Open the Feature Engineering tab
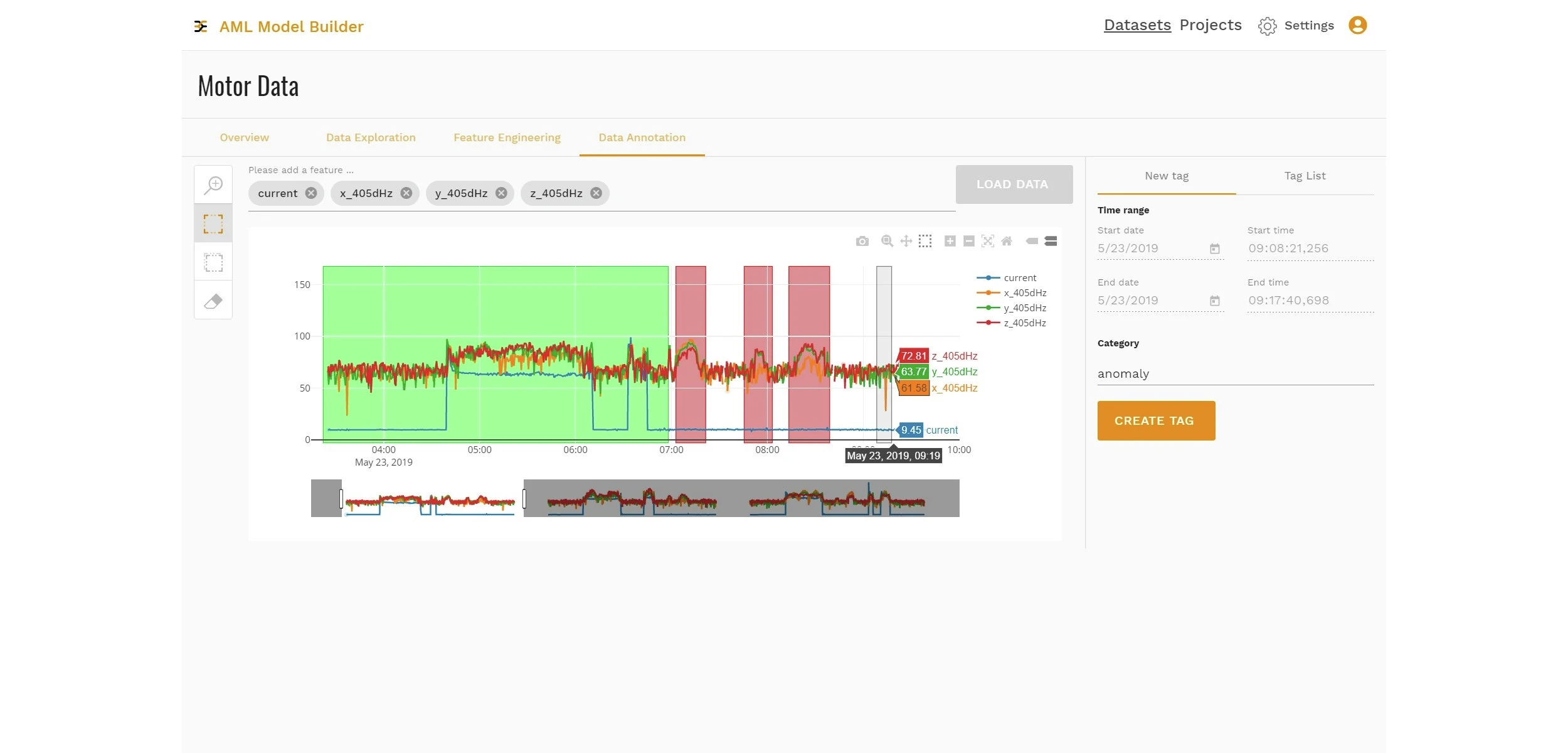Viewport: 1568px width, 753px height. tap(507, 138)
